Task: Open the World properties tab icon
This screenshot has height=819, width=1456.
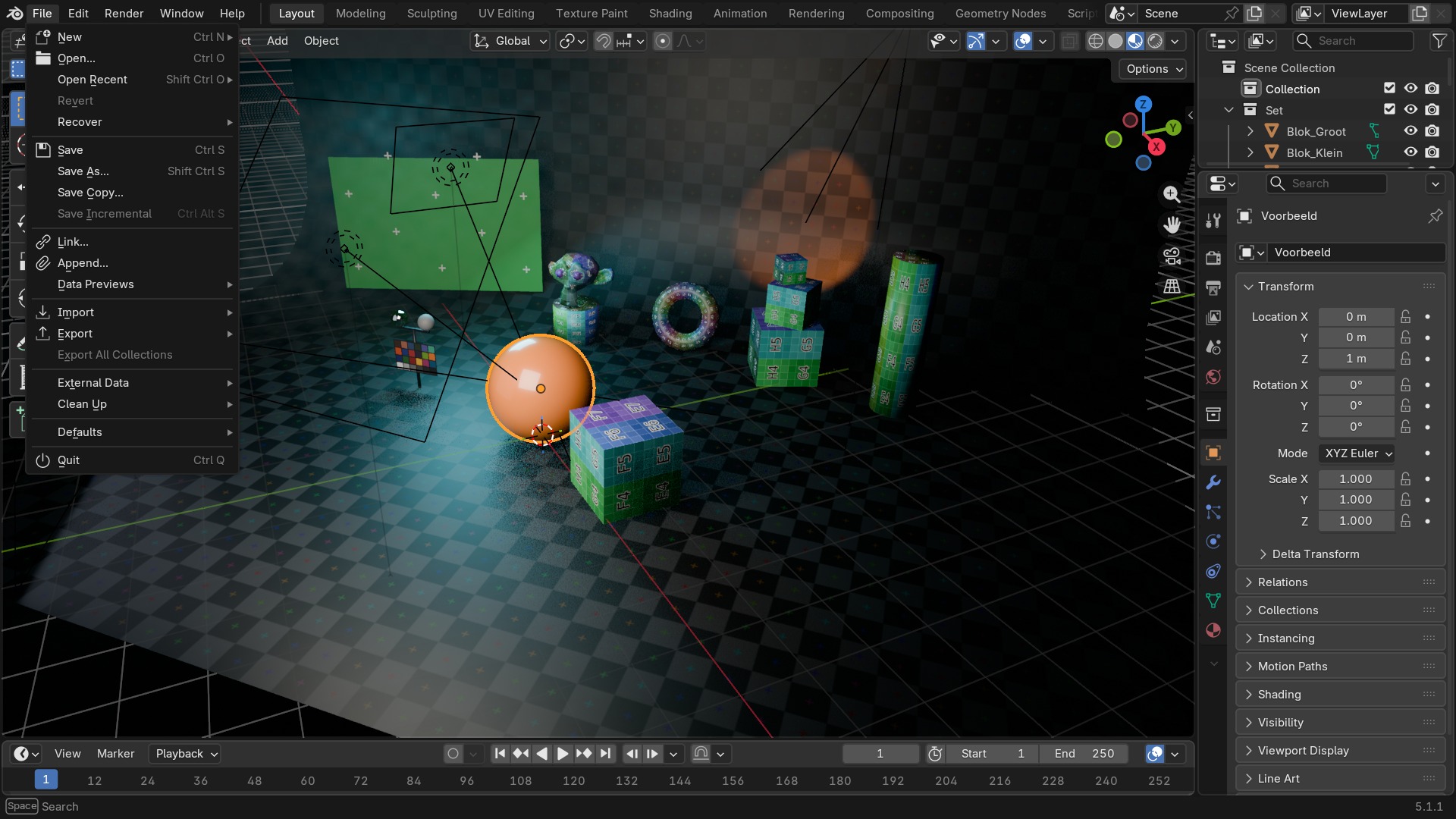Action: pos(1213,377)
